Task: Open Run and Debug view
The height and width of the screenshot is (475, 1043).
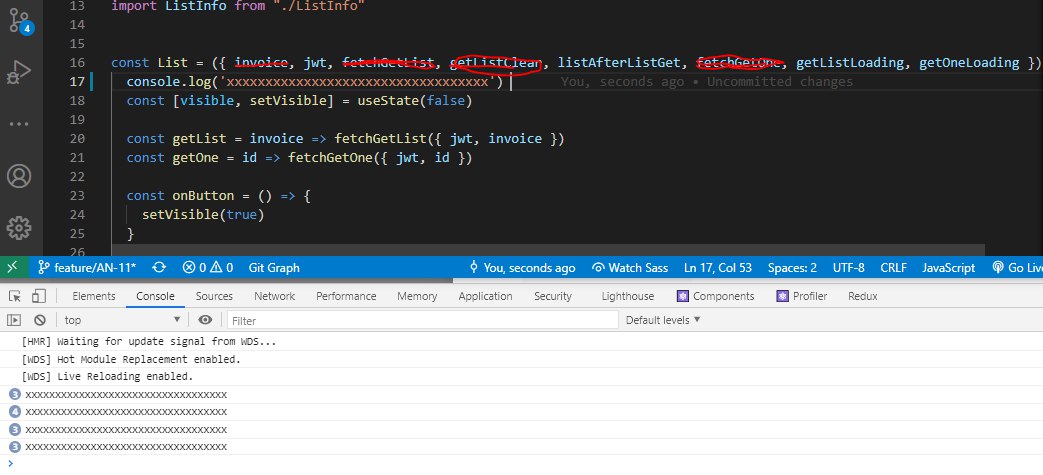Action: point(19,72)
